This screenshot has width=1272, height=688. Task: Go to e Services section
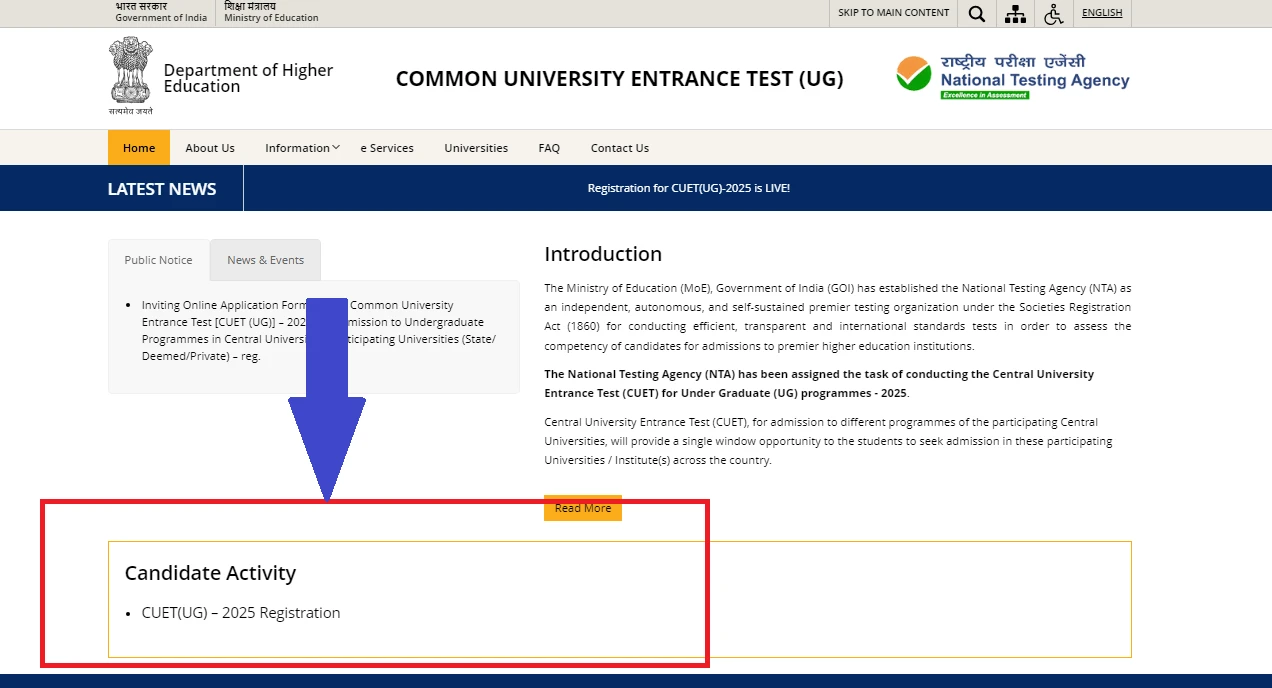coord(387,147)
